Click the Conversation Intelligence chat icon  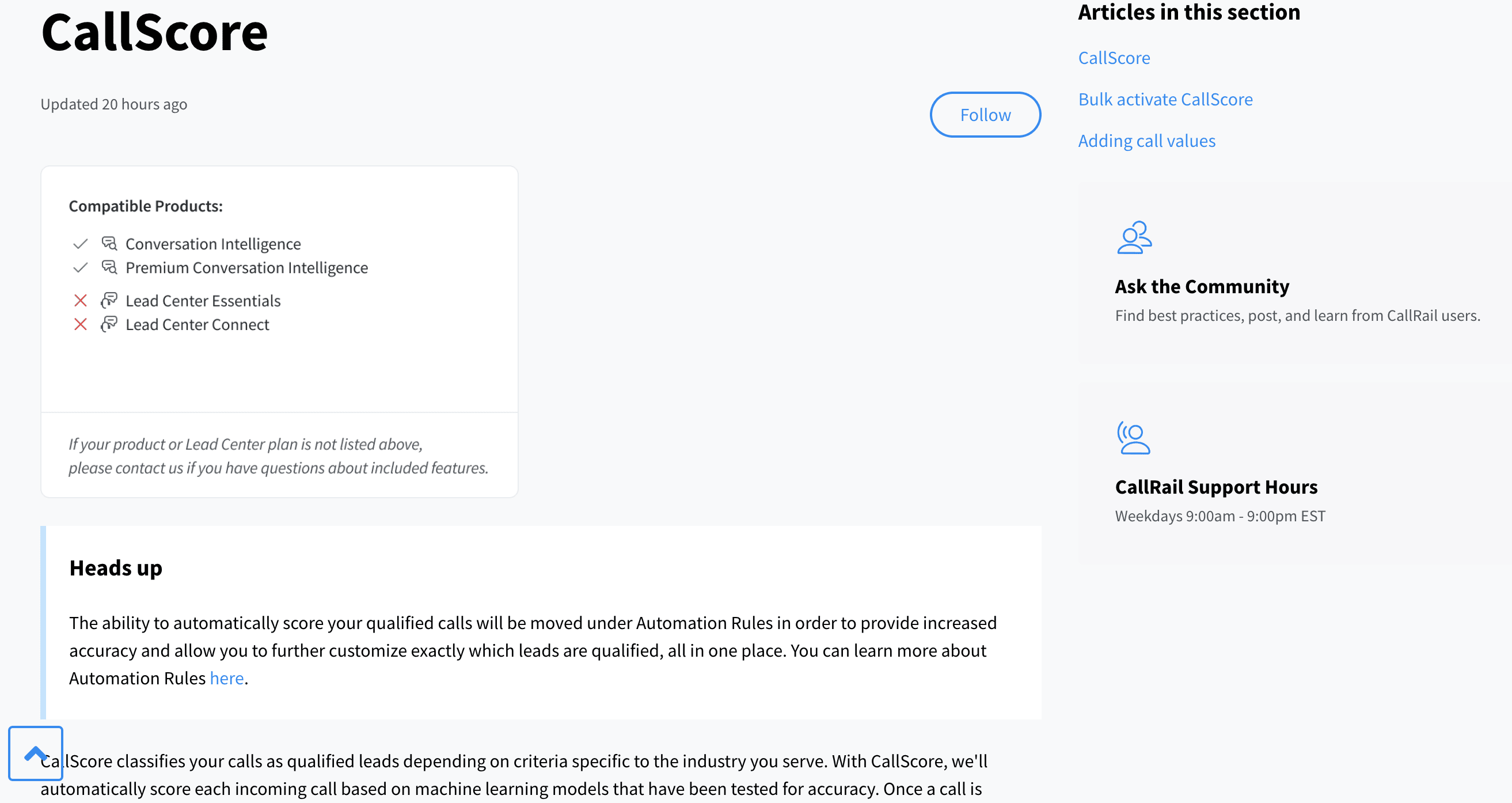109,243
